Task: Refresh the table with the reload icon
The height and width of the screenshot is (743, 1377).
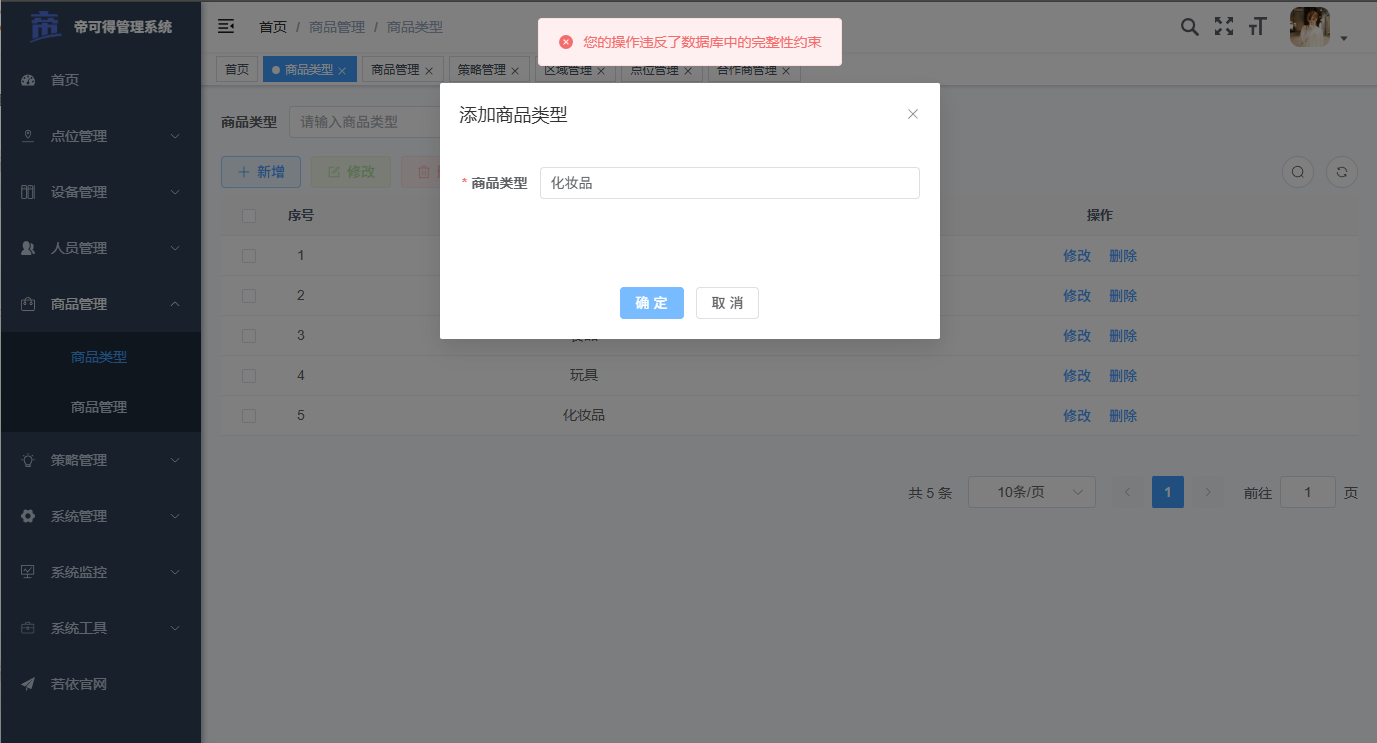Action: coord(1341,172)
